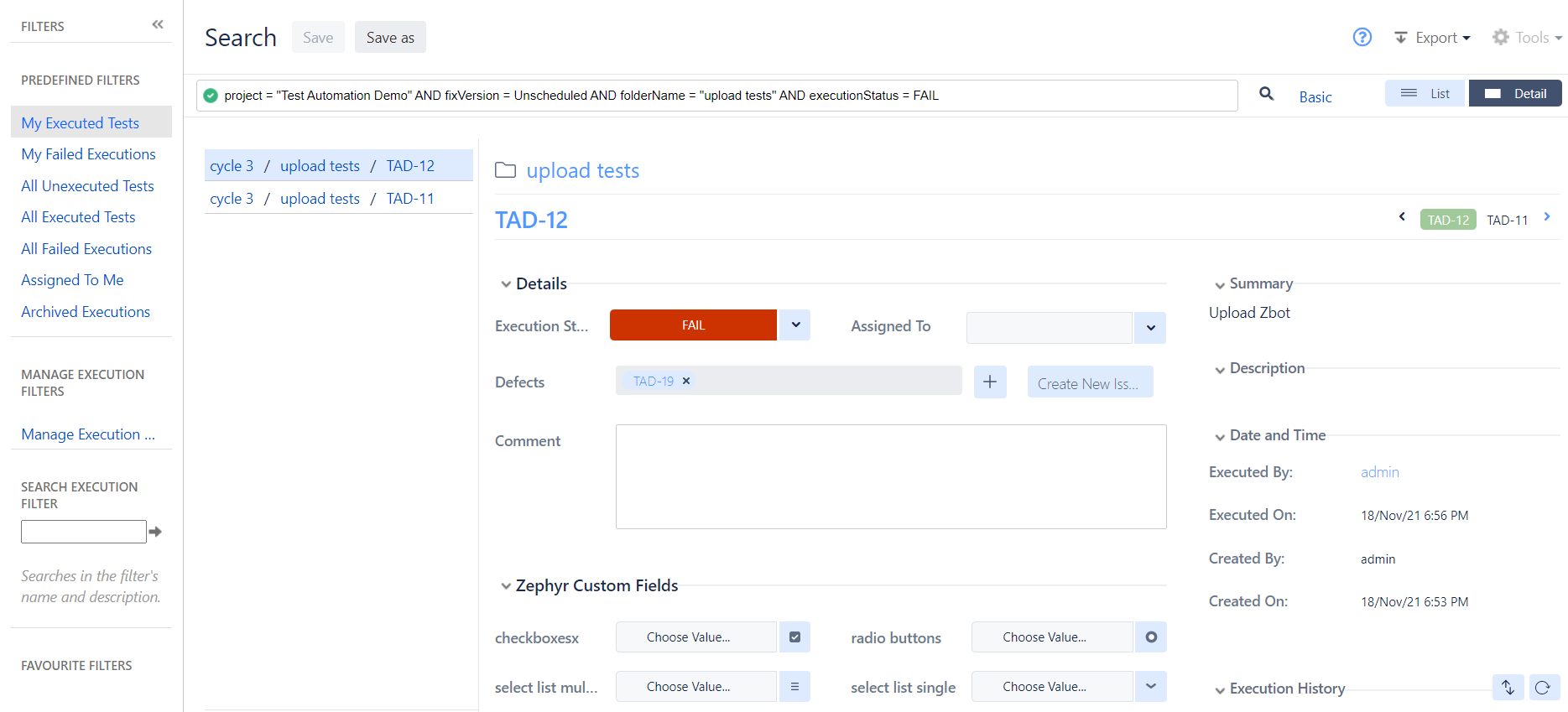
Task: Submit execution filter search arrow
Action: click(155, 532)
